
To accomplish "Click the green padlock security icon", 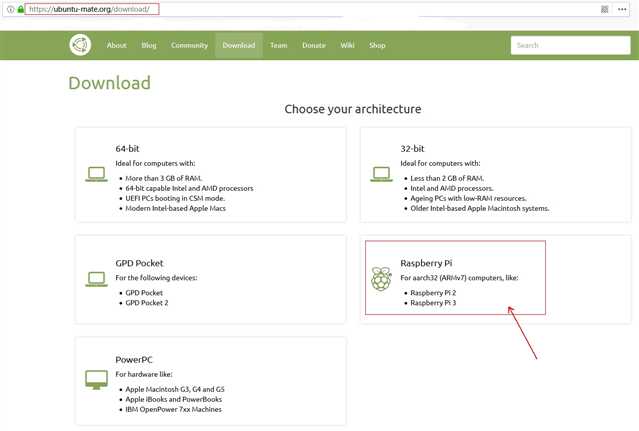I will [x=20, y=9].
